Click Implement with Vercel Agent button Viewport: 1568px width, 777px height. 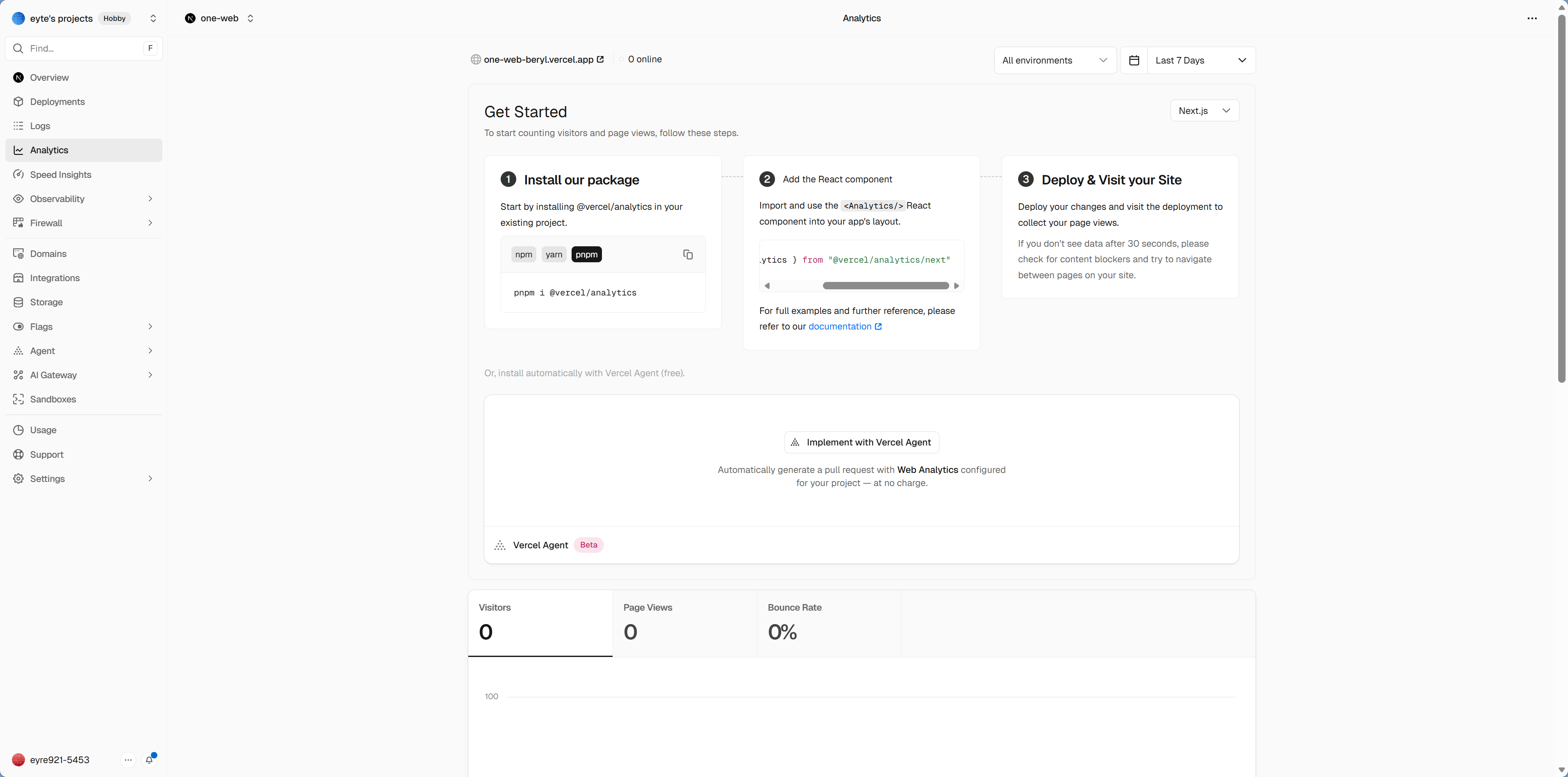point(861,442)
